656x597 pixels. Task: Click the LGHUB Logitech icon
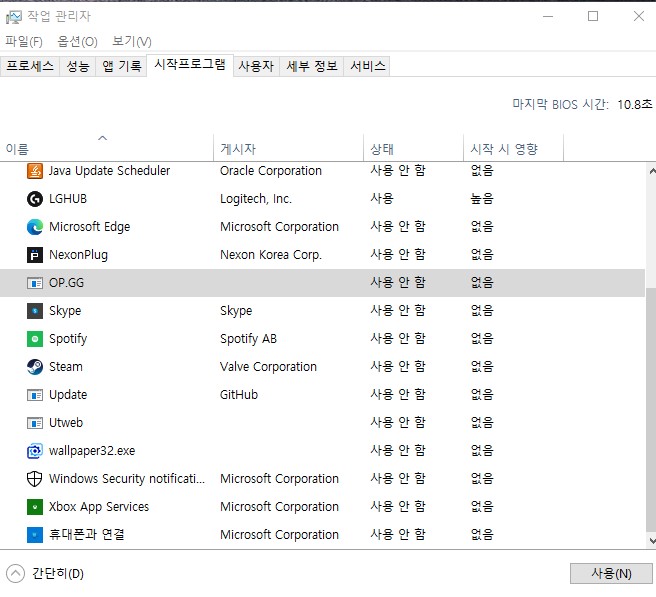click(35, 199)
